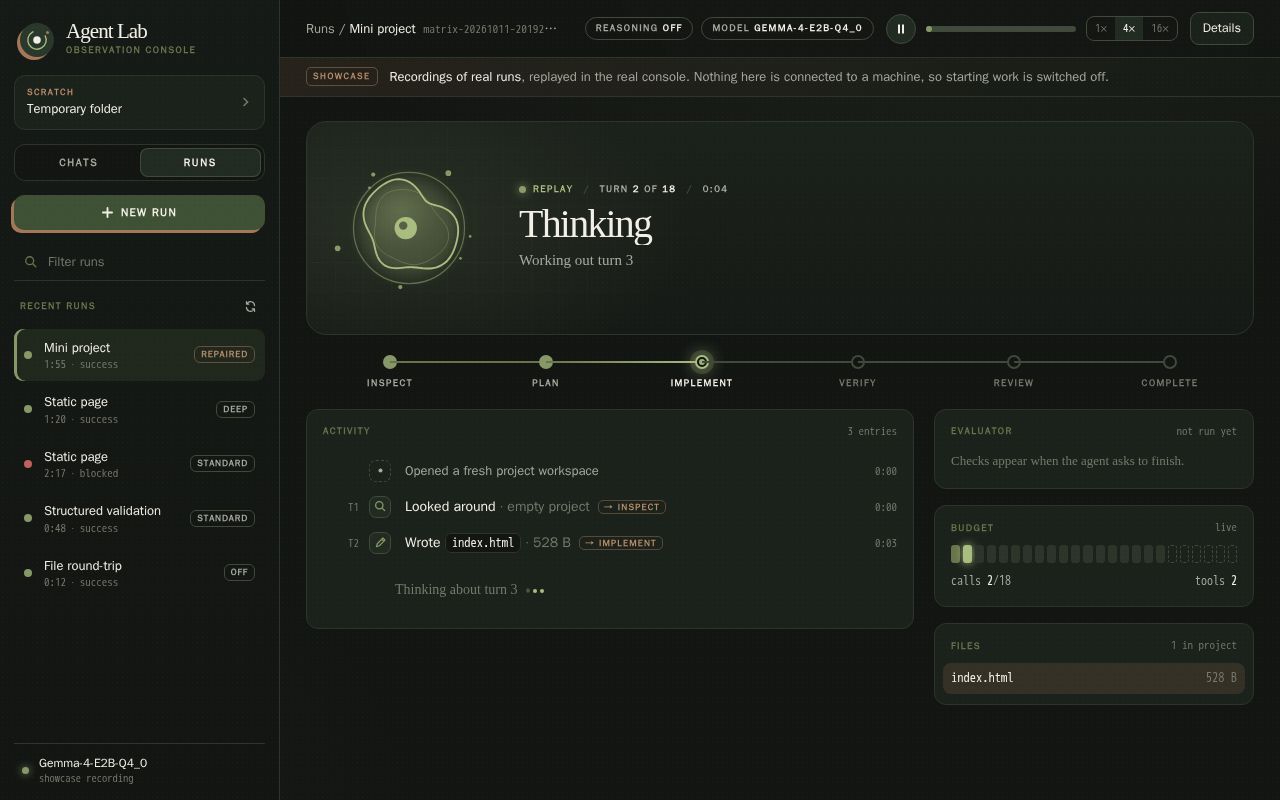The height and width of the screenshot is (800, 1280).
Task: Click the thinking orb animation
Action: pos(405,227)
